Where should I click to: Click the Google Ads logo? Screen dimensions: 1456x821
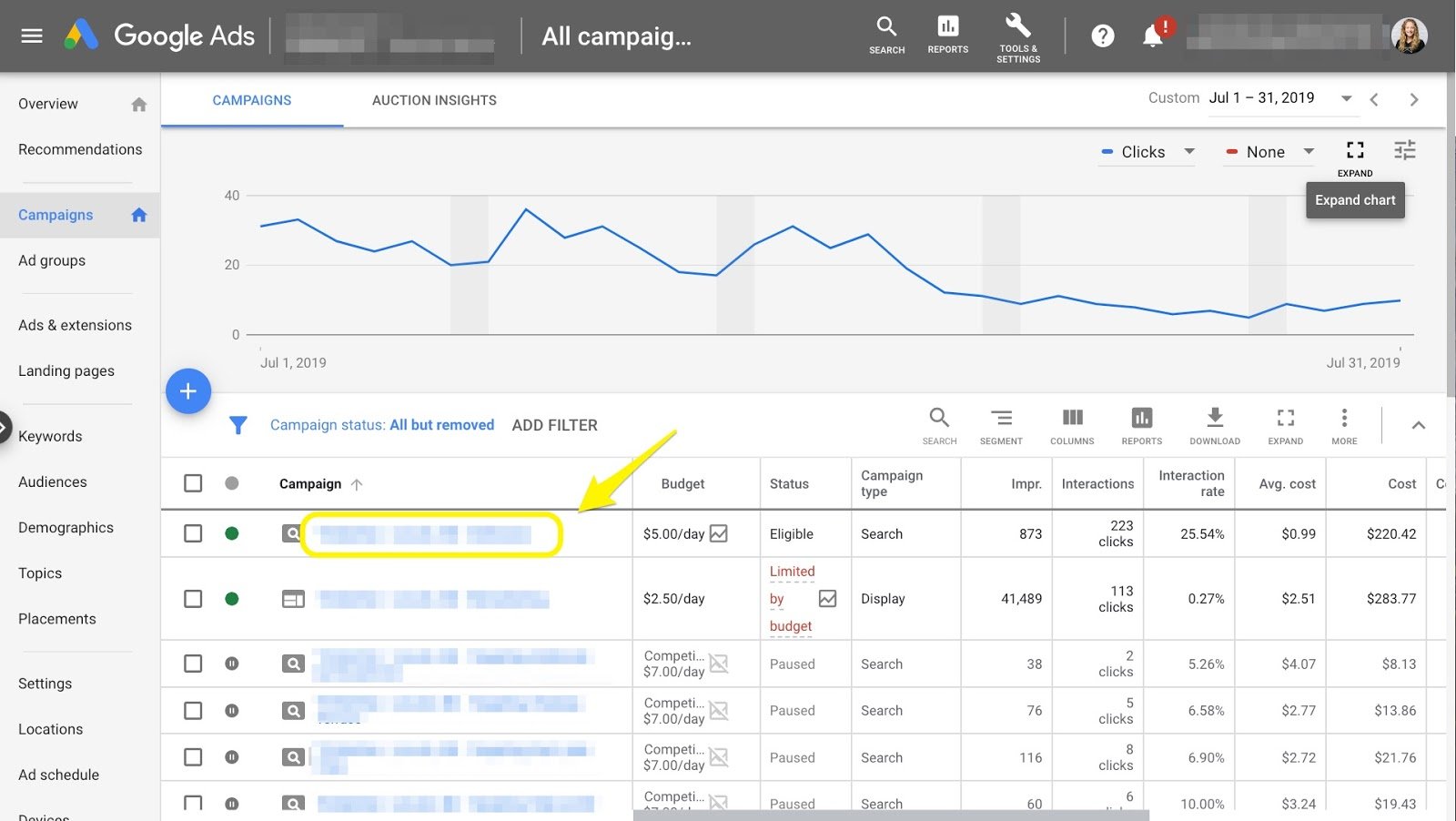(x=159, y=35)
